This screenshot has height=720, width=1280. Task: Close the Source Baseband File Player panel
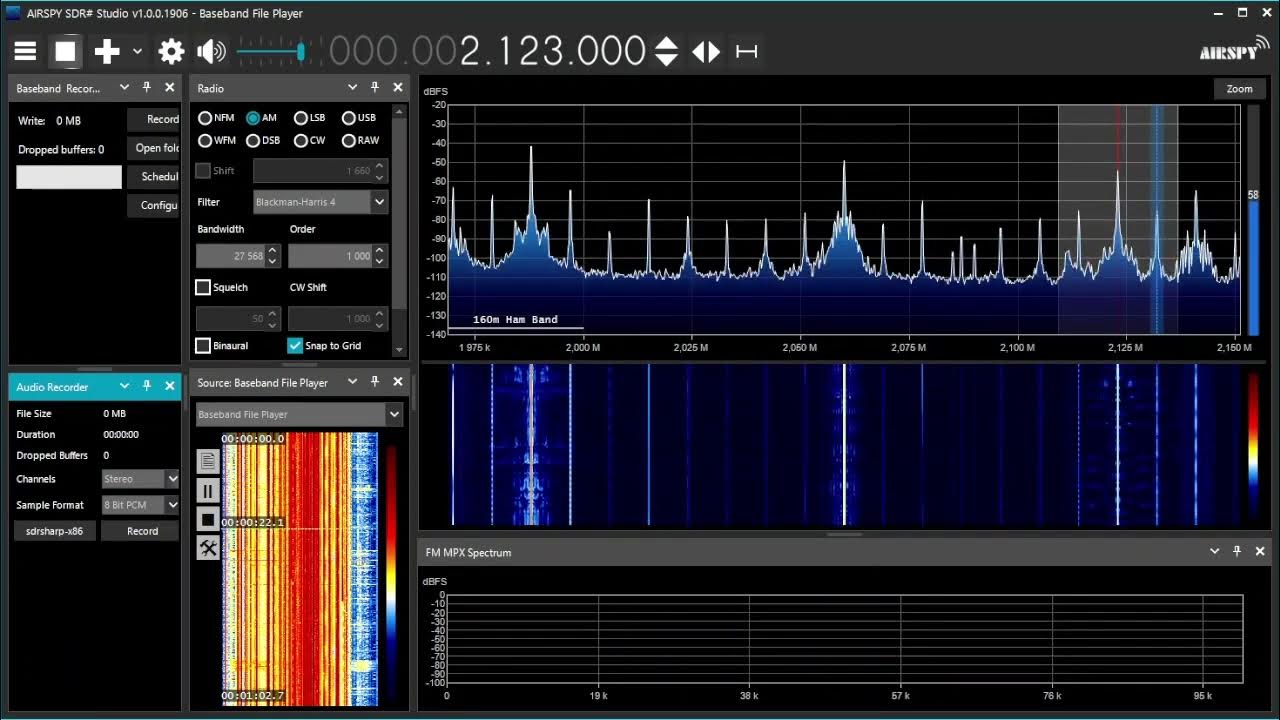pos(398,382)
